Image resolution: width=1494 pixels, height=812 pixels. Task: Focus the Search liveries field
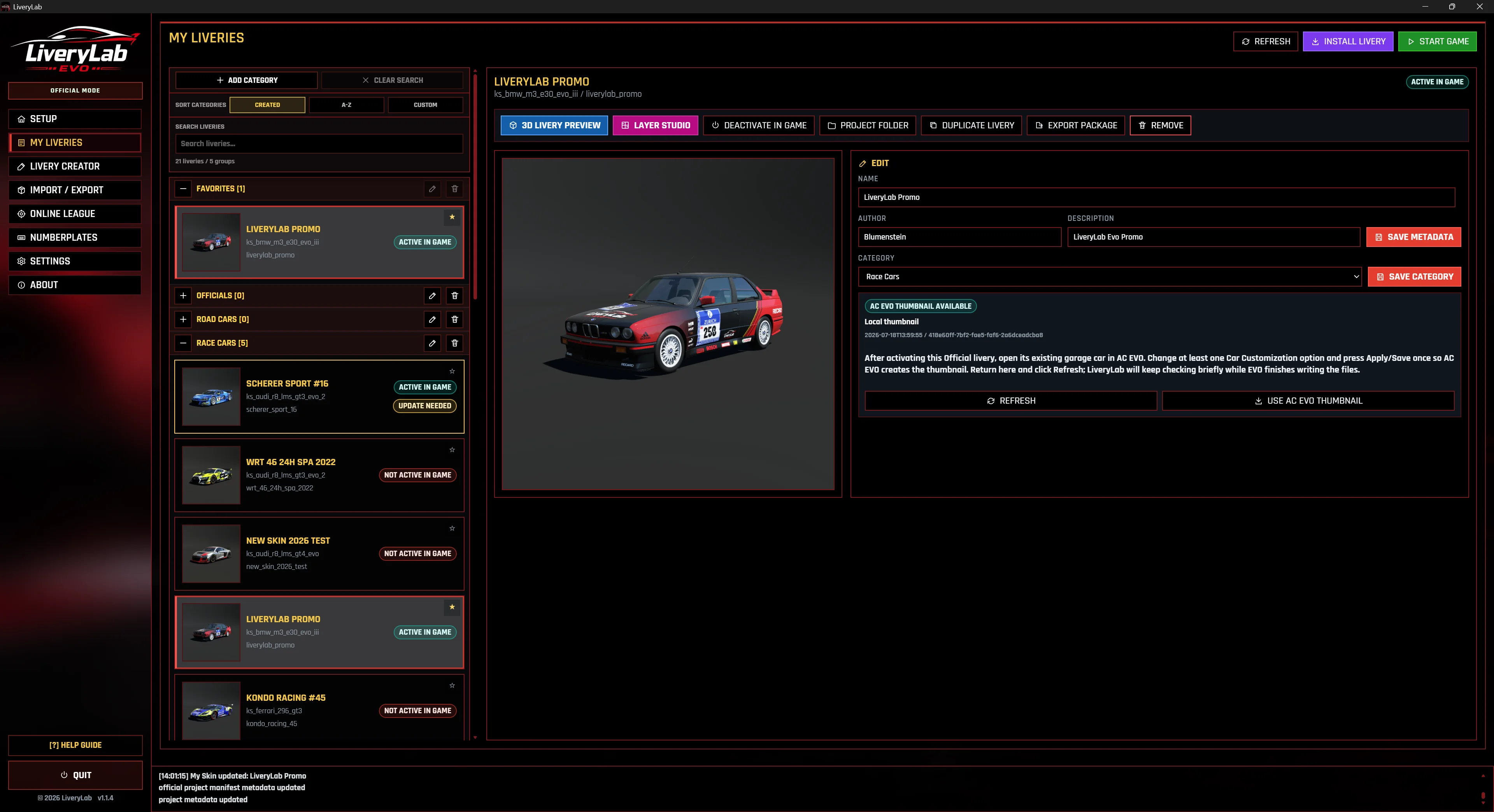click(319, 144)
